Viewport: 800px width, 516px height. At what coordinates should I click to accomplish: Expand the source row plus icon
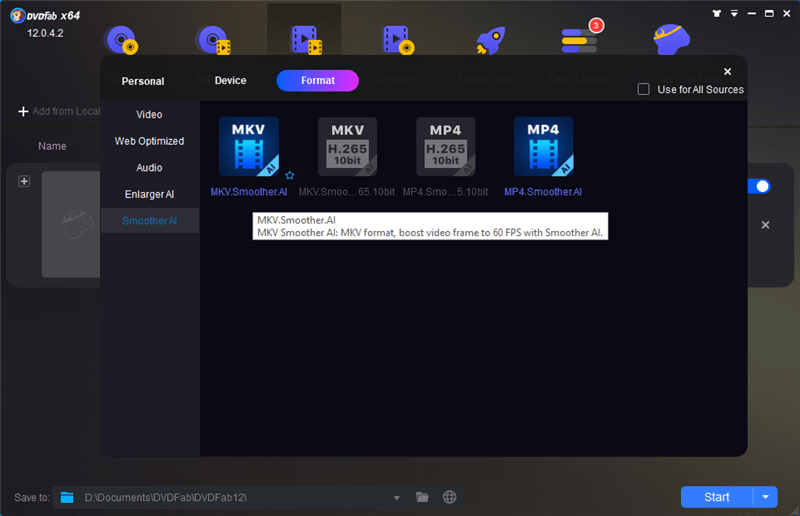(x=24, y=181)
